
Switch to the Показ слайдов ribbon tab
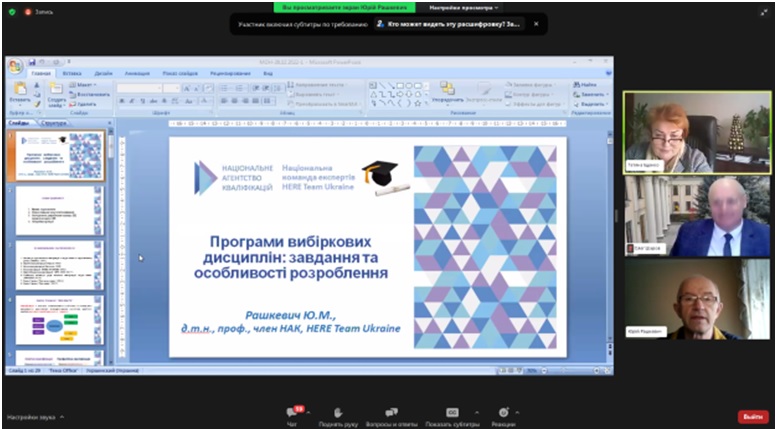point(180,73)
